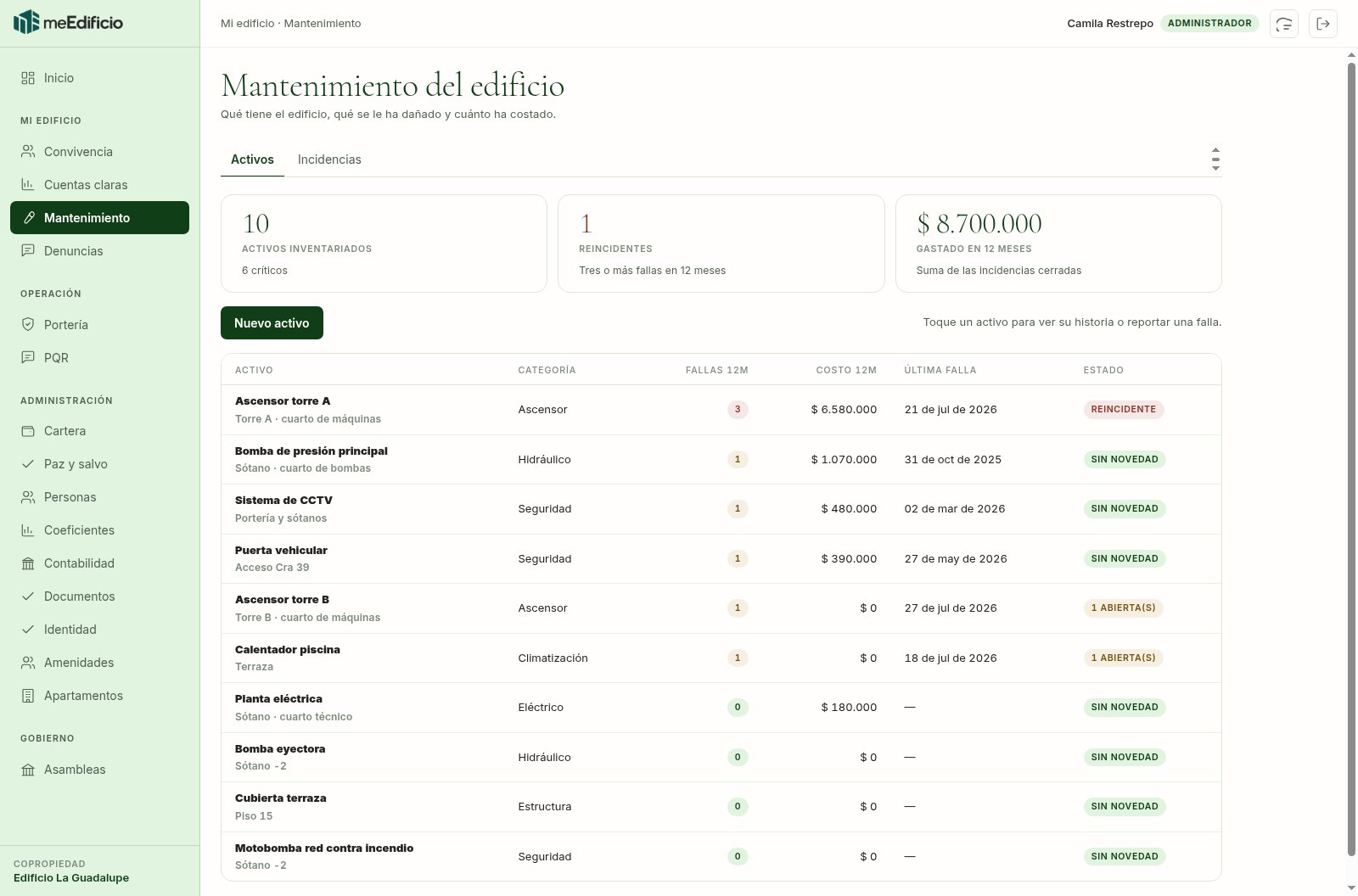
Task: Click the small up arrow beside the tabs
Action: click(1215, 150)
